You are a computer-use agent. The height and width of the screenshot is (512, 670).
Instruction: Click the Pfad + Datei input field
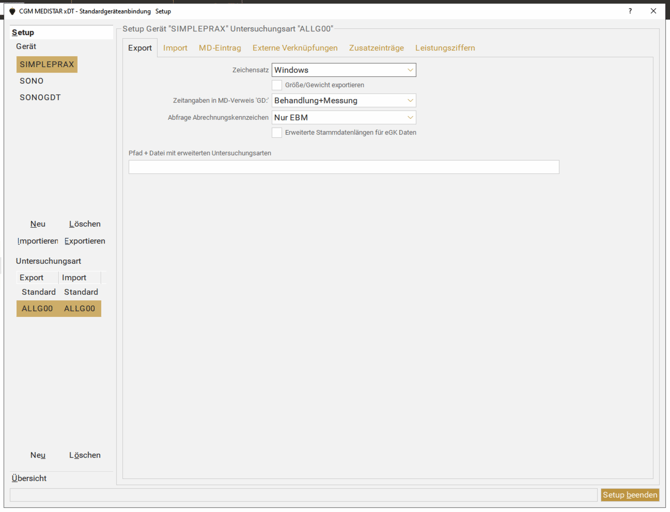pyautogui.click(x=344, y=167)
